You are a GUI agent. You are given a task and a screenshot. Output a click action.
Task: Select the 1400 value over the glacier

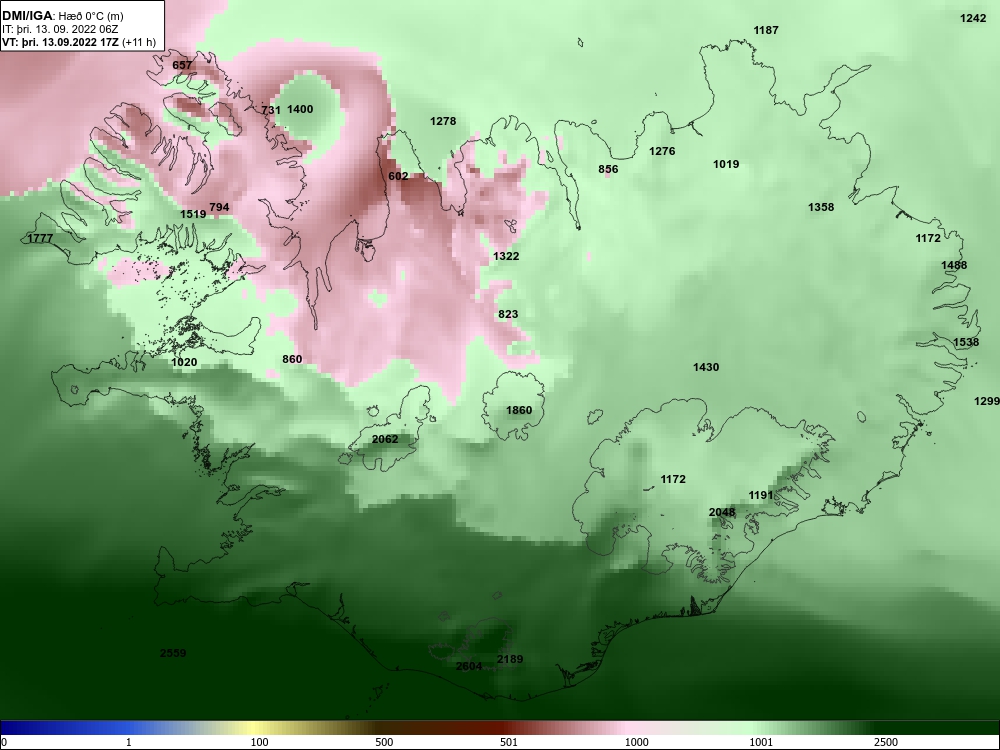click(x=300, y=109)
